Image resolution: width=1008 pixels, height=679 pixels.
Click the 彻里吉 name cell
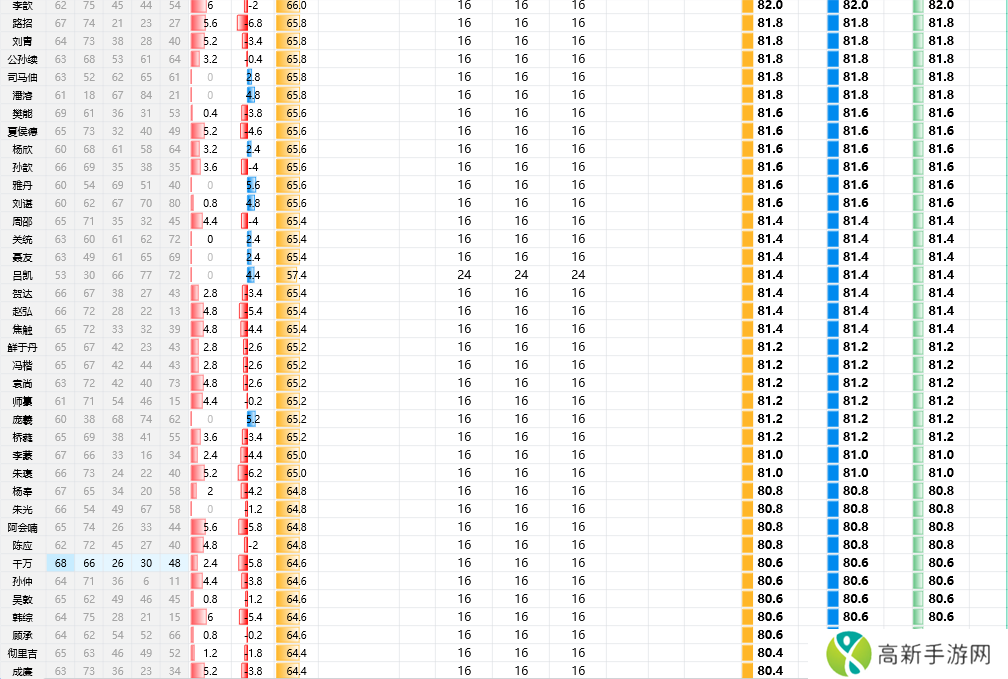[22, 653]
